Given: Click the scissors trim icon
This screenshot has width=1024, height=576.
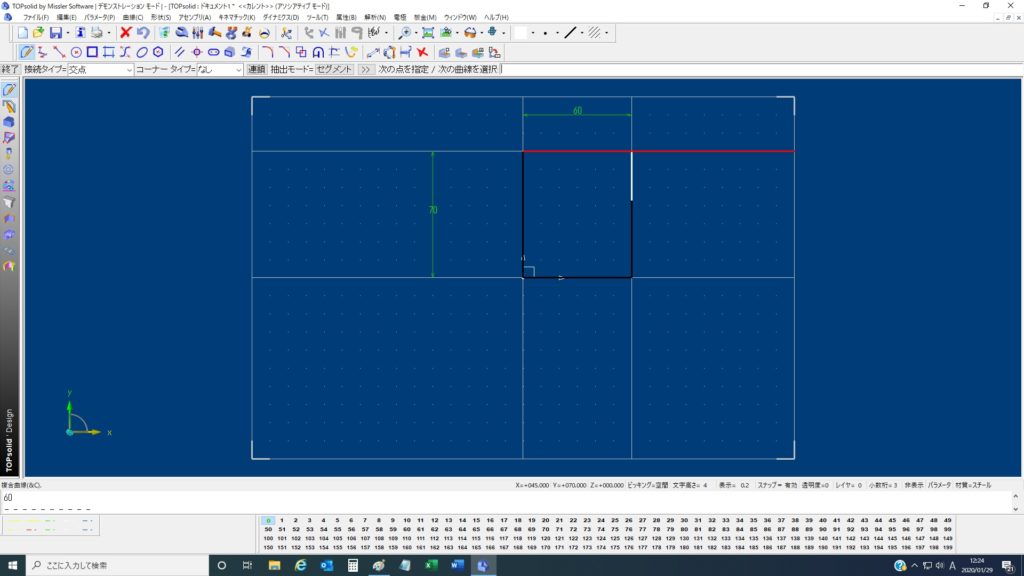Looking at the screenshot, I should (286, 33).
